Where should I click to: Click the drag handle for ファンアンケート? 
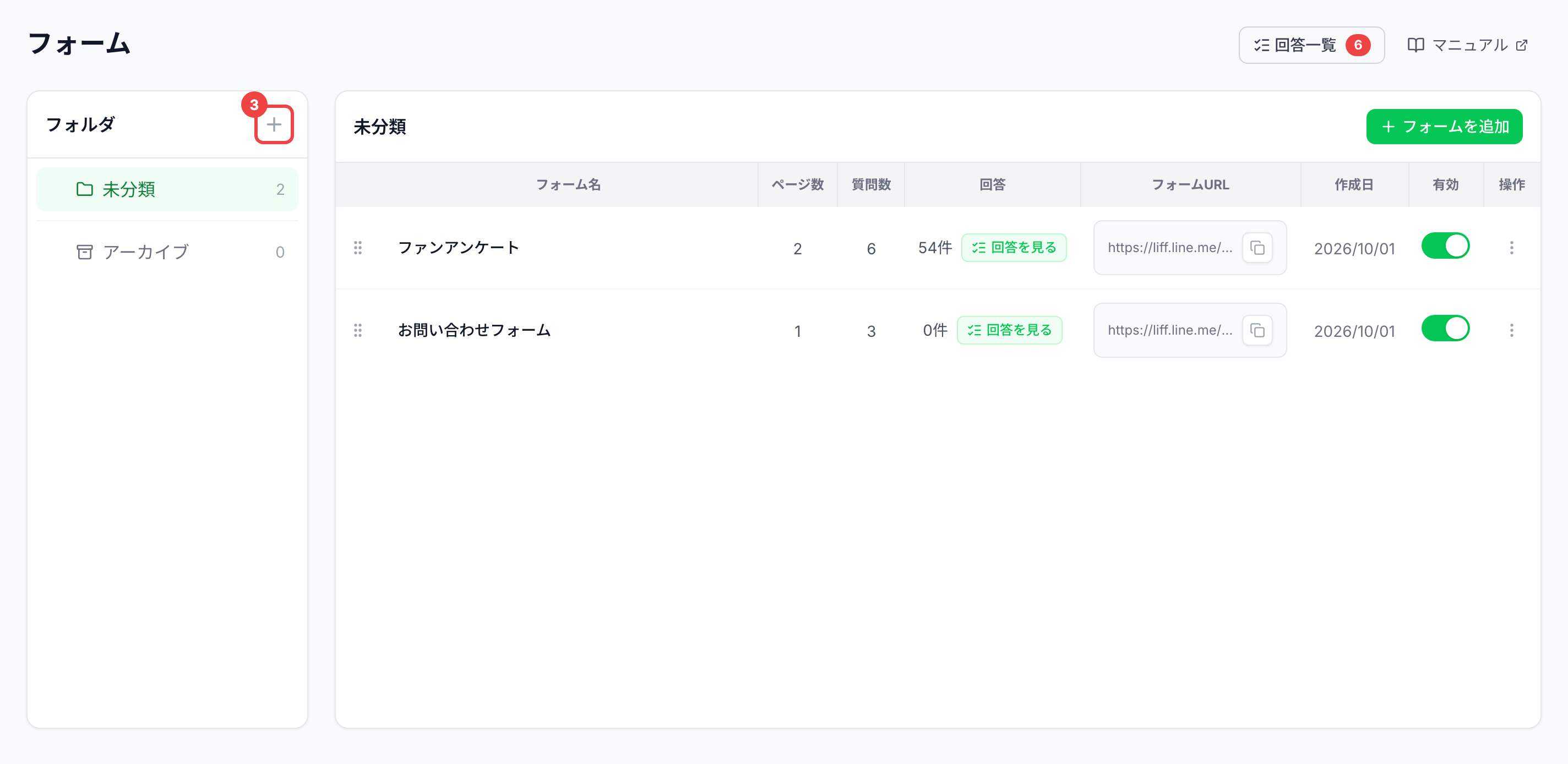[358, 248]
